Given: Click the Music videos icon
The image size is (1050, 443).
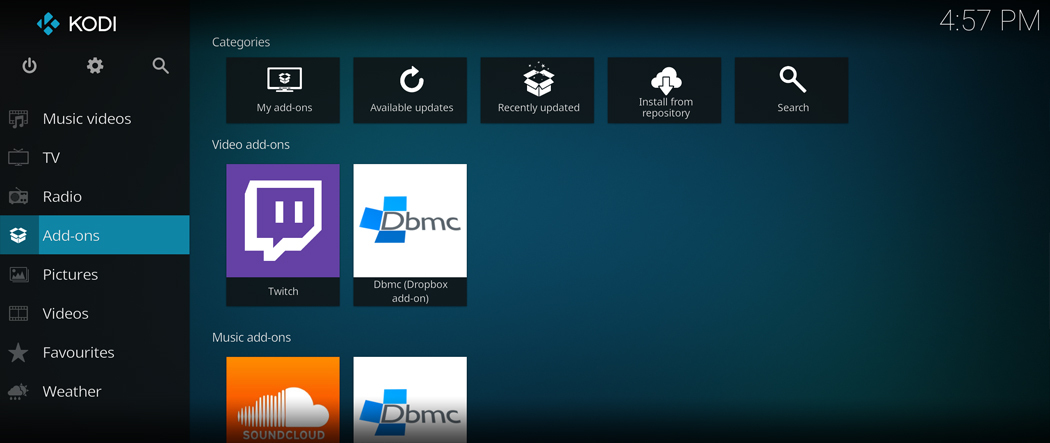Looking at the screenshot, I should coord(18,119).
